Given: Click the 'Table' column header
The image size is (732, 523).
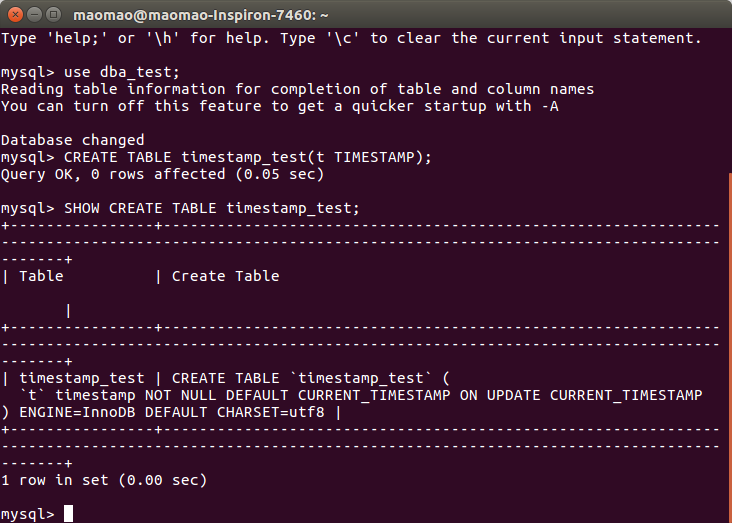Looking at the screenshot, I should click(x=41, y=276).
